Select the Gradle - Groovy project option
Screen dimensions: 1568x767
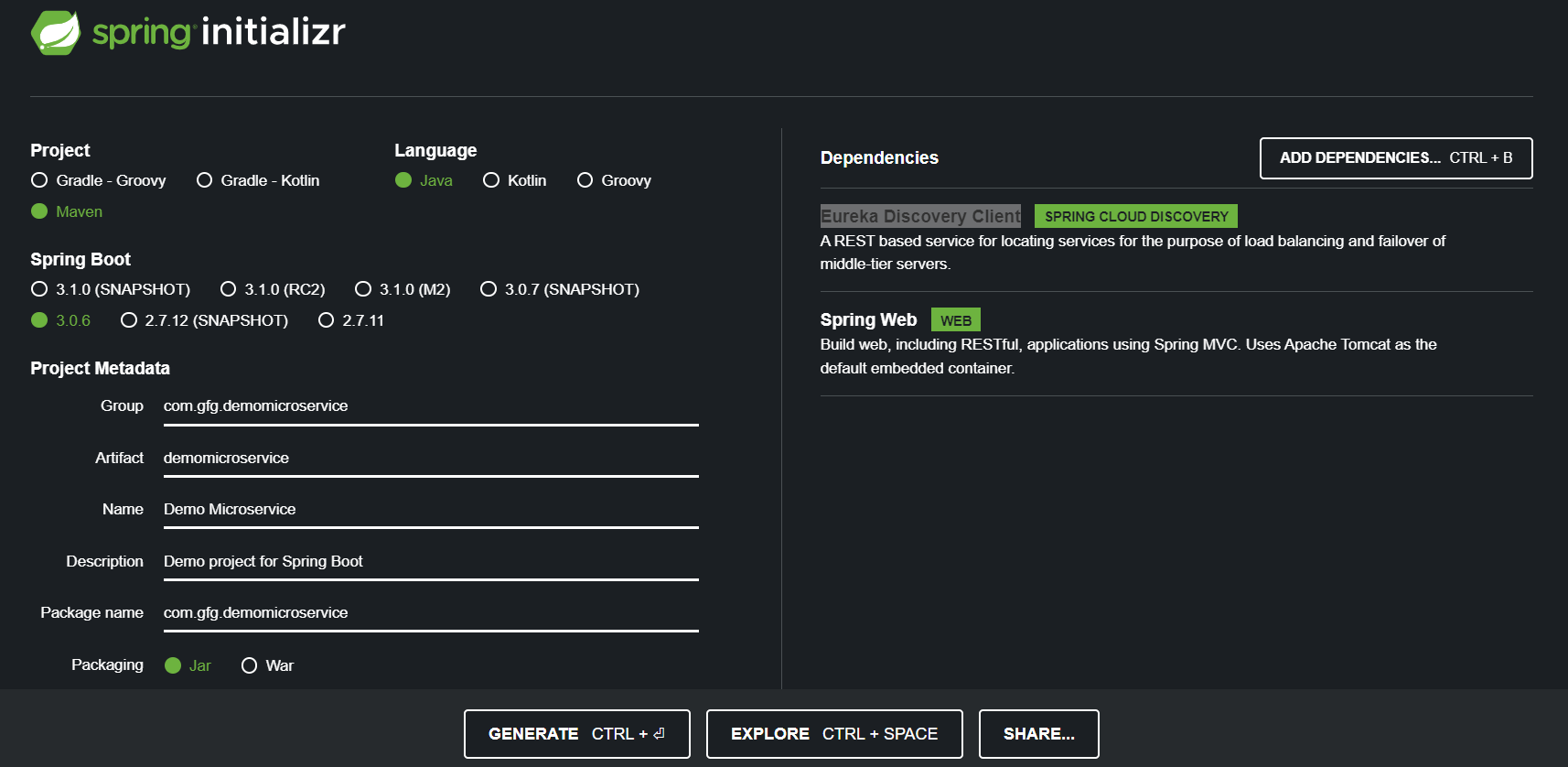[x=39, y=180]
